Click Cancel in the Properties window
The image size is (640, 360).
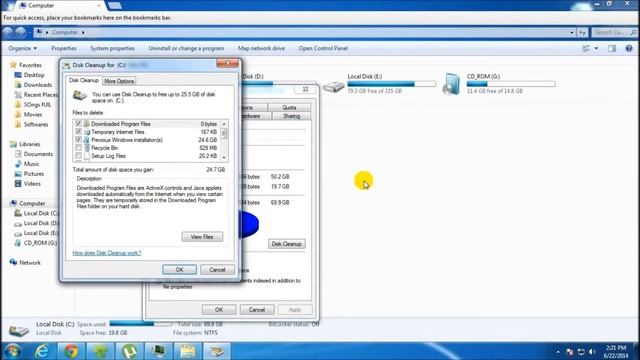pyautogui.click(x=257, y=310)
